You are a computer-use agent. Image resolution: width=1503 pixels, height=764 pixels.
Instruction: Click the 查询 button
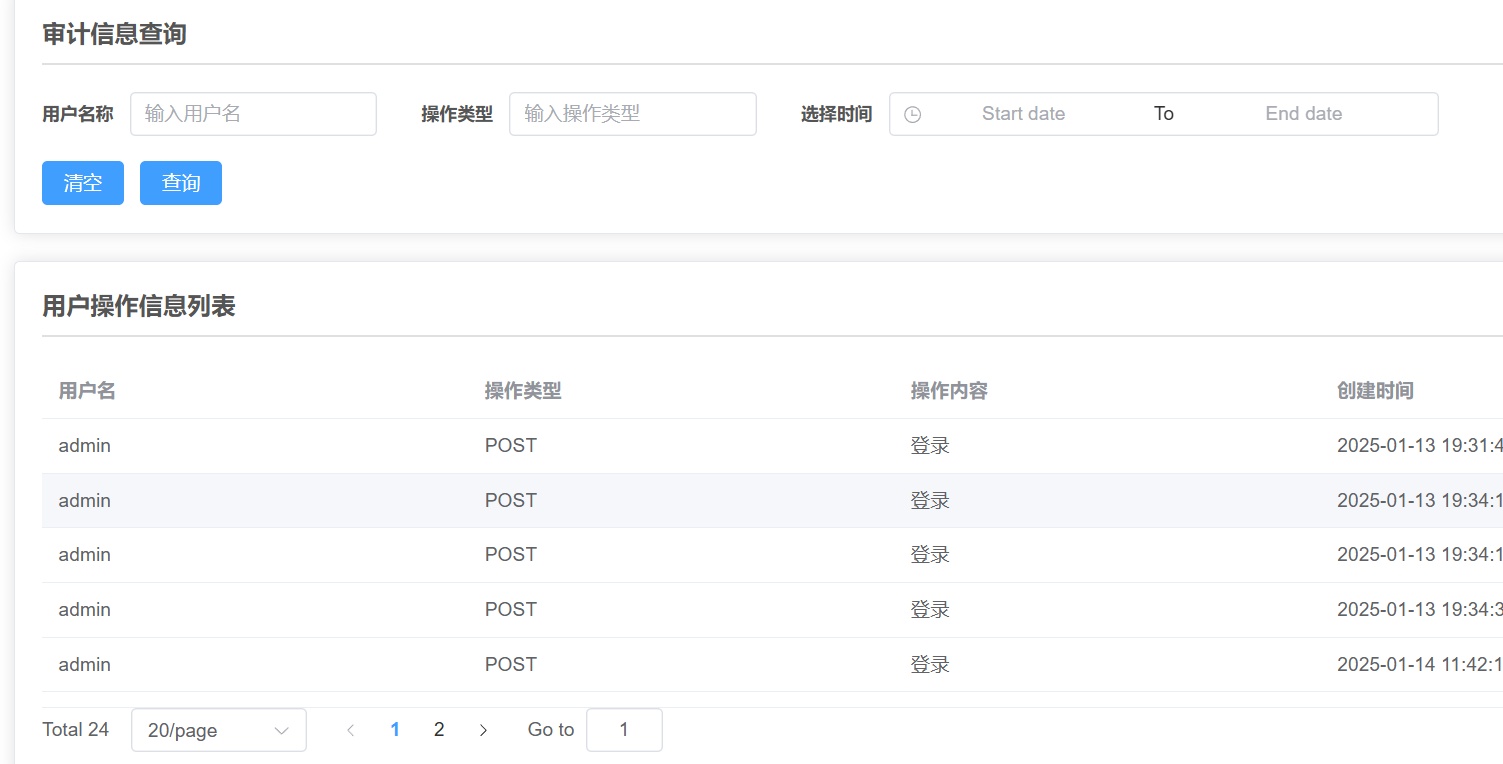pos(181,183)
